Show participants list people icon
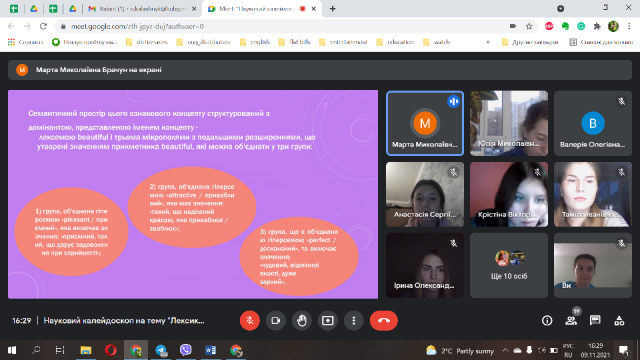Image resolution: width=640 pixels, height=360 pixels. [571, 321]
